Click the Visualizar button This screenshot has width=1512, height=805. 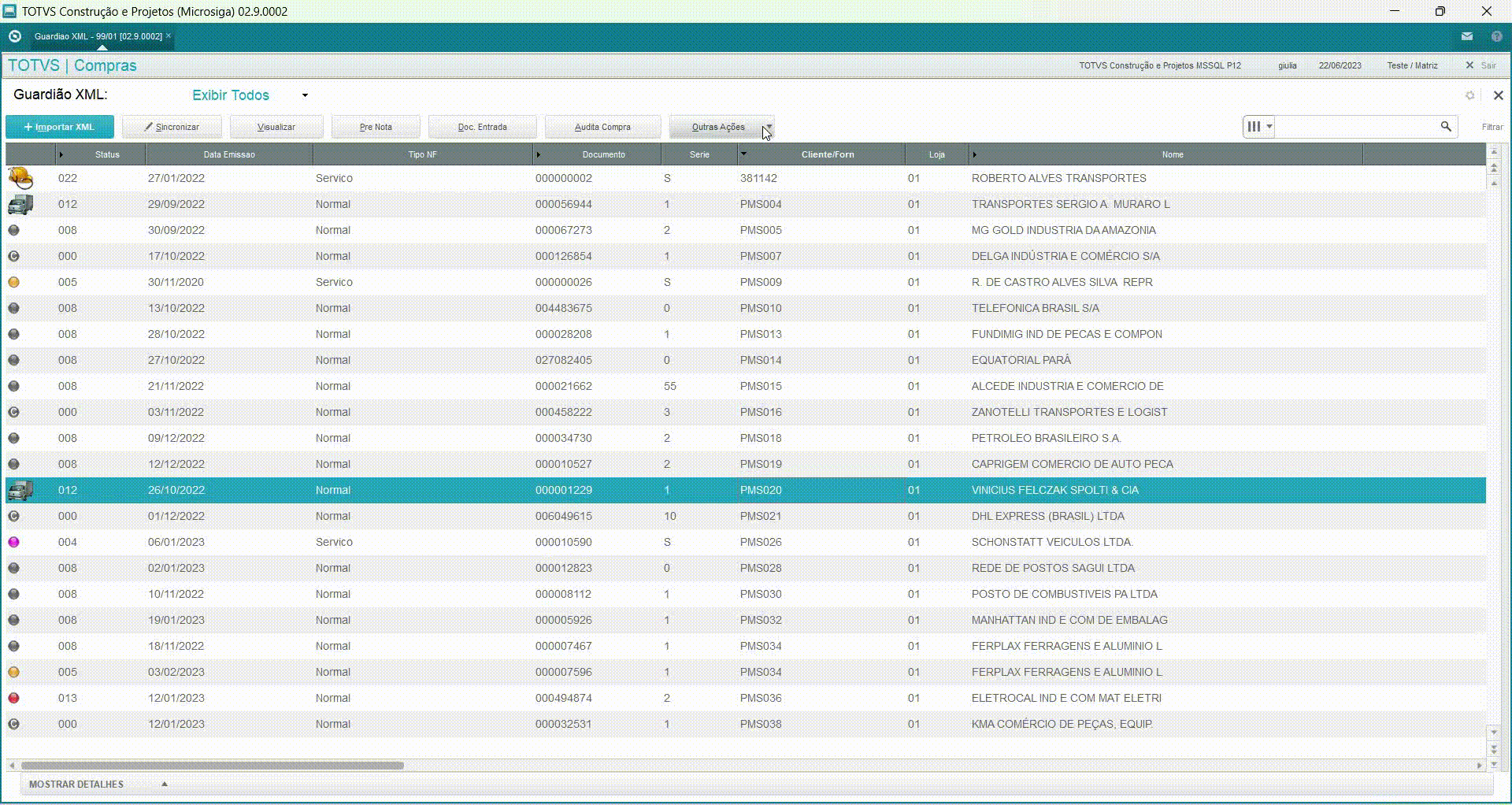[276, 127]
